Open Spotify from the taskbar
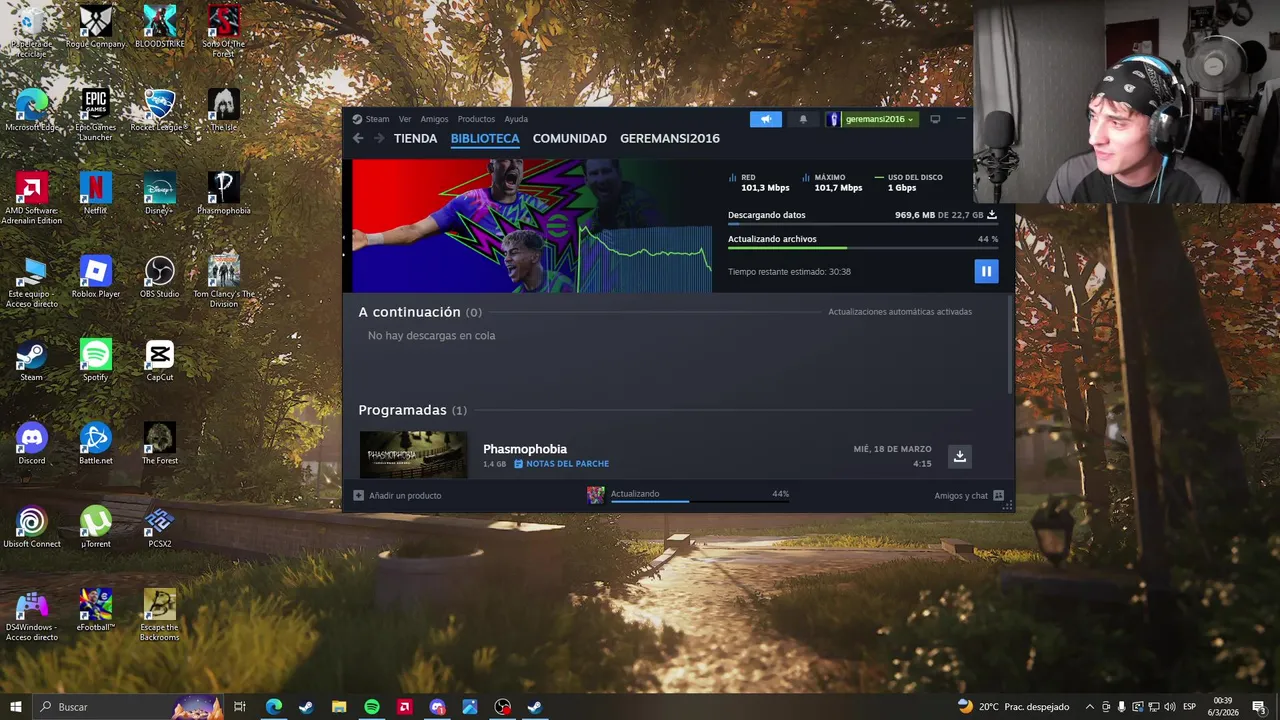 tap(372, 707)
